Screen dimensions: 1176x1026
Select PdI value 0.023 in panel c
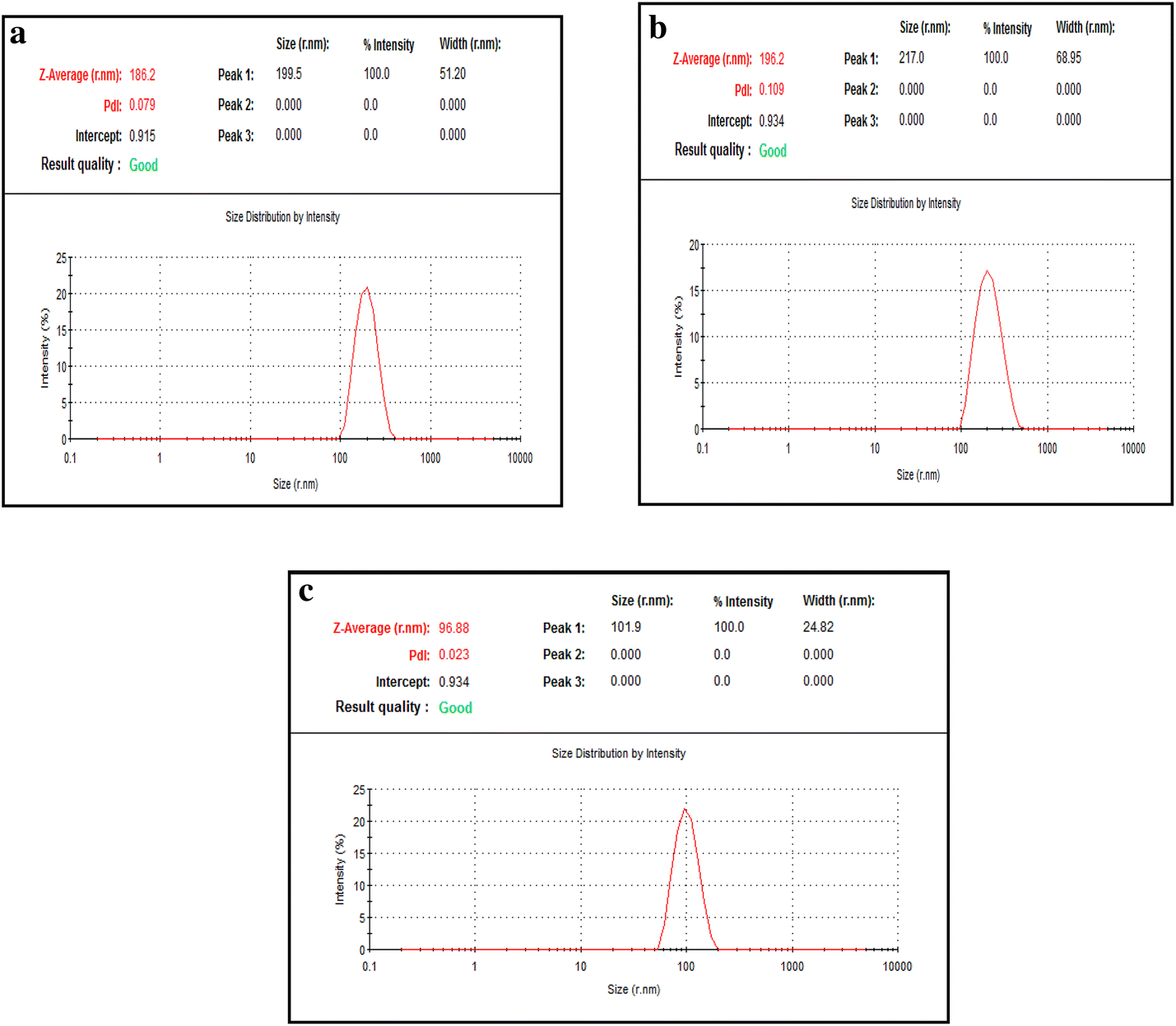454,655
